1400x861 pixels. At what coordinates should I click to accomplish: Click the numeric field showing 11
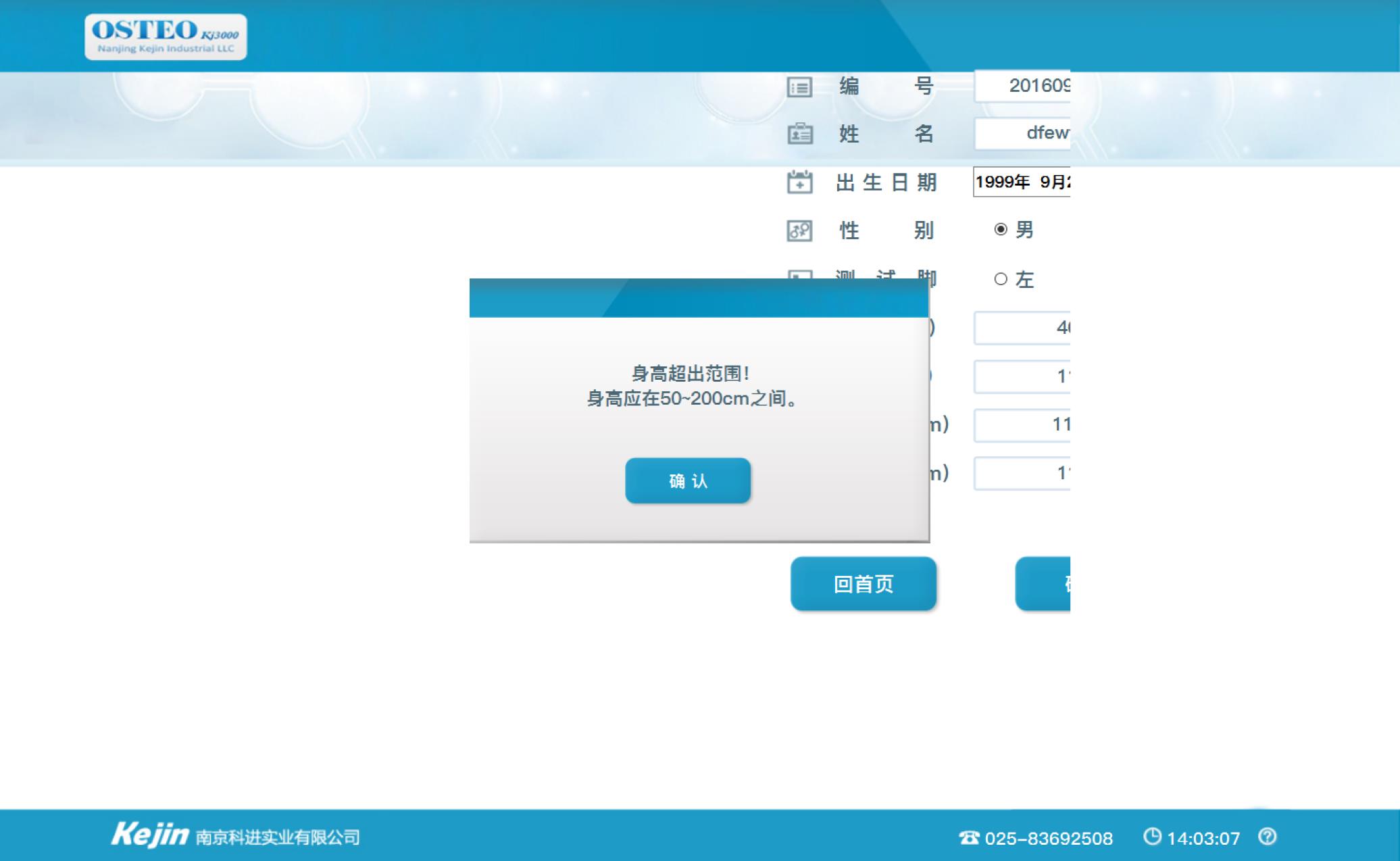coord(1022,425)
